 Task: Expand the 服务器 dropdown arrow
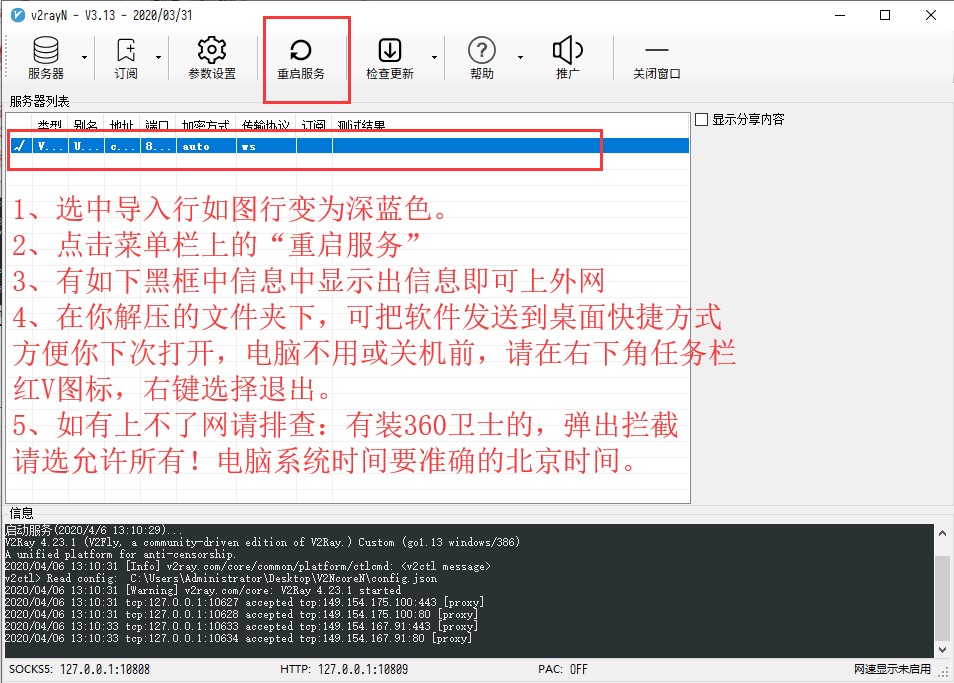click(x=84, y=58)
